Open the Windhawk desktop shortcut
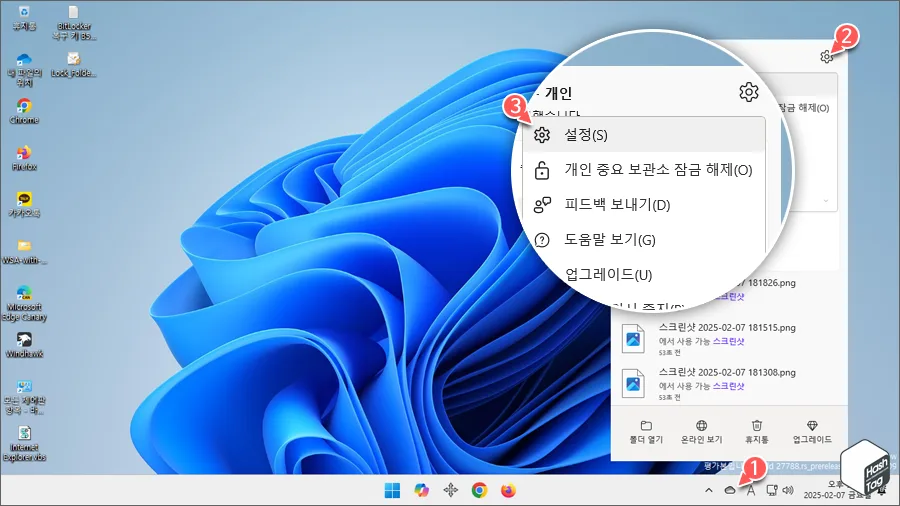Viewport: 900px width, 506px height. [24, 345]
